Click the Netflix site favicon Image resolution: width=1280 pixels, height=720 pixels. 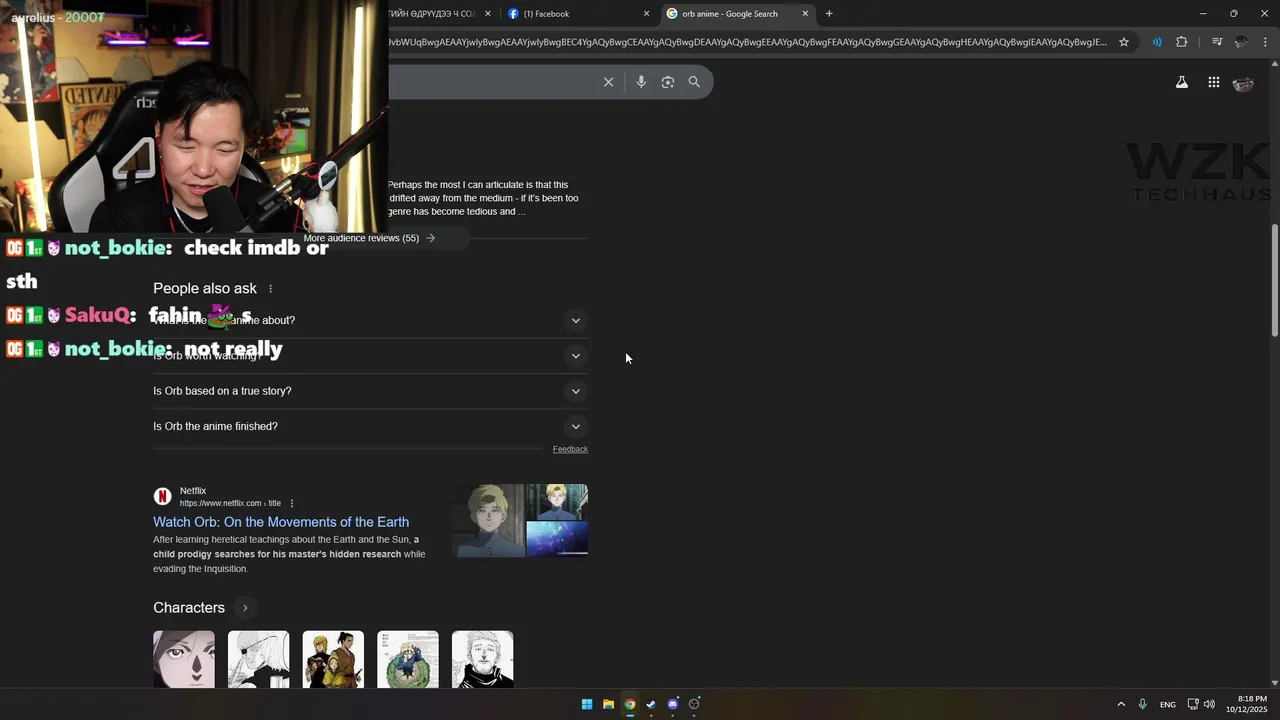tap(162, 497)
